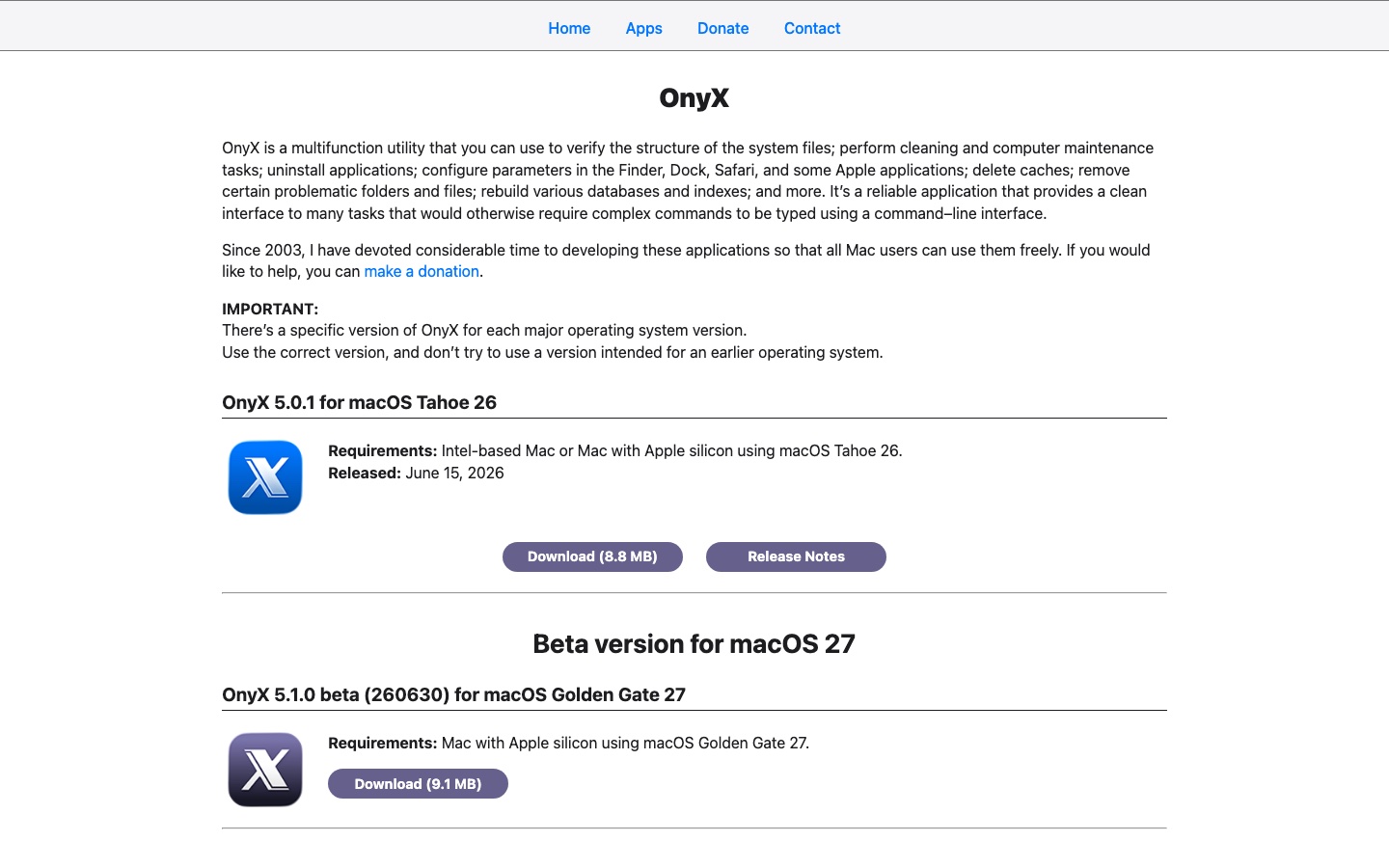Follow the 'make a donation' link

[422, 271]
